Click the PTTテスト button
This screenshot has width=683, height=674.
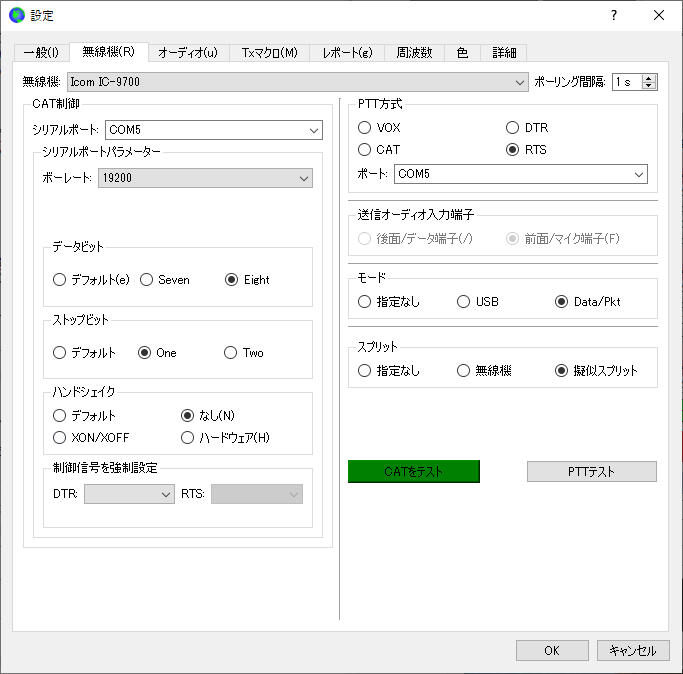(592, 471)
